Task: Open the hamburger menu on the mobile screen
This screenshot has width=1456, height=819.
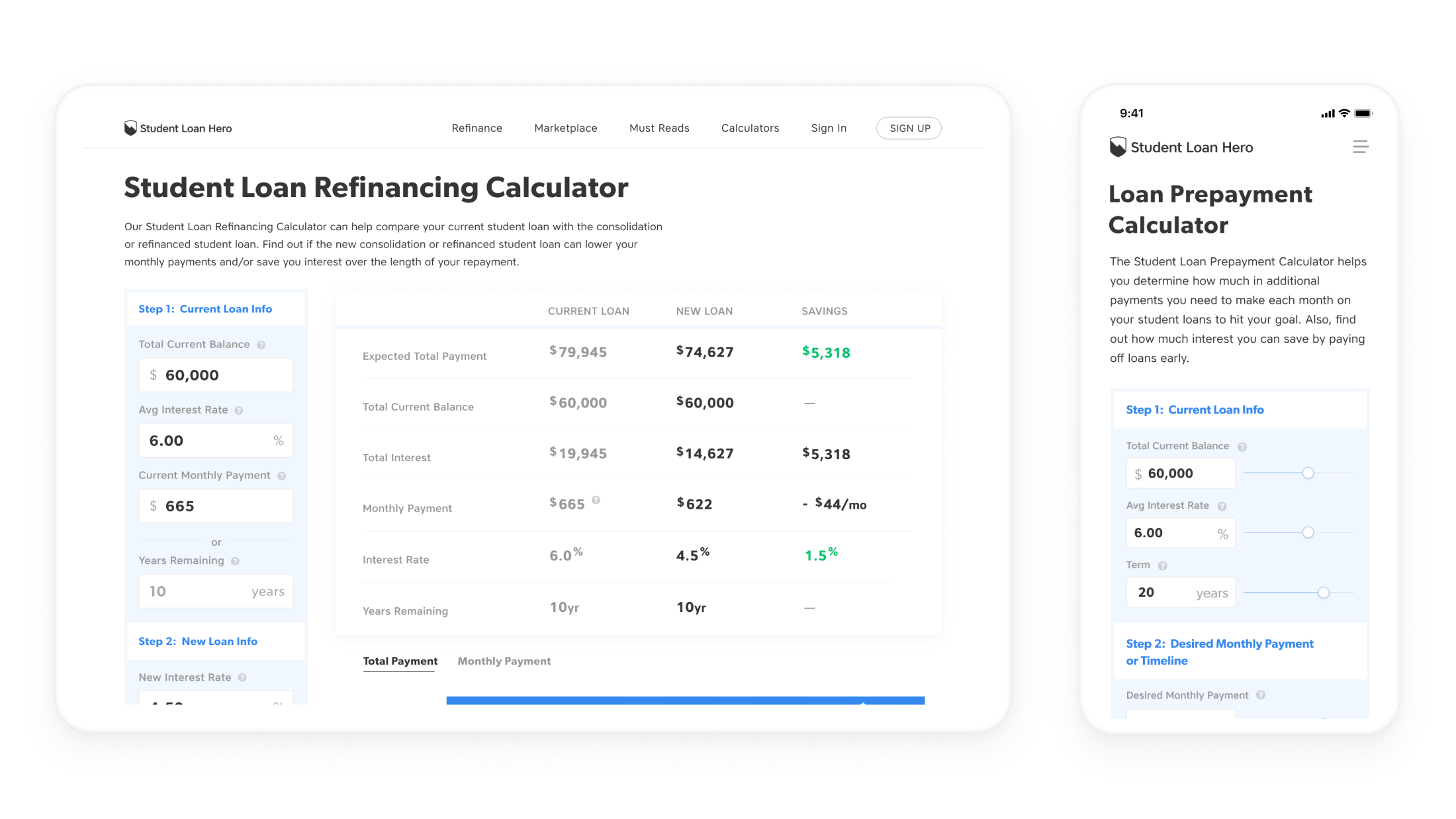Action: click(1361, 147)
